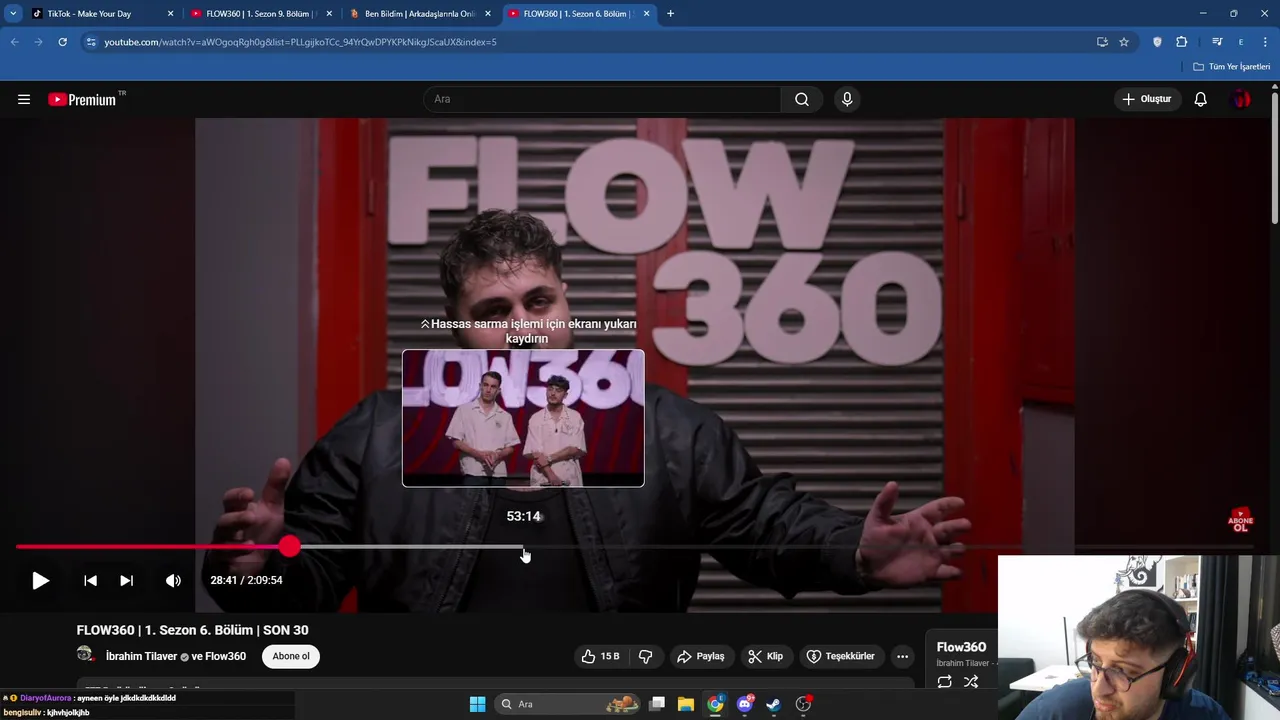Image resolution: width=1280 pixels, height=720 pixels.
Task: Click the search magnifier button
Action: click(x=802, y=99)
